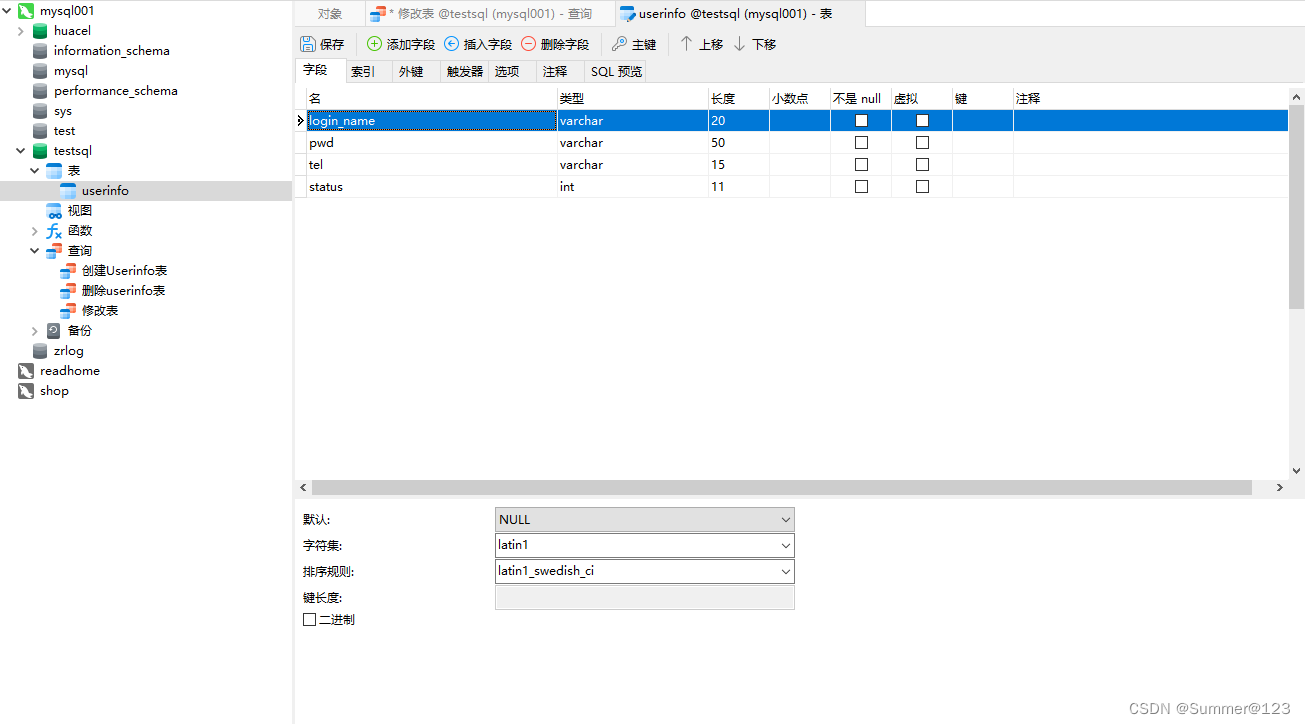Click the 修改表 query icon in tree
The image size is (1305, 724).
coord(68,311)
